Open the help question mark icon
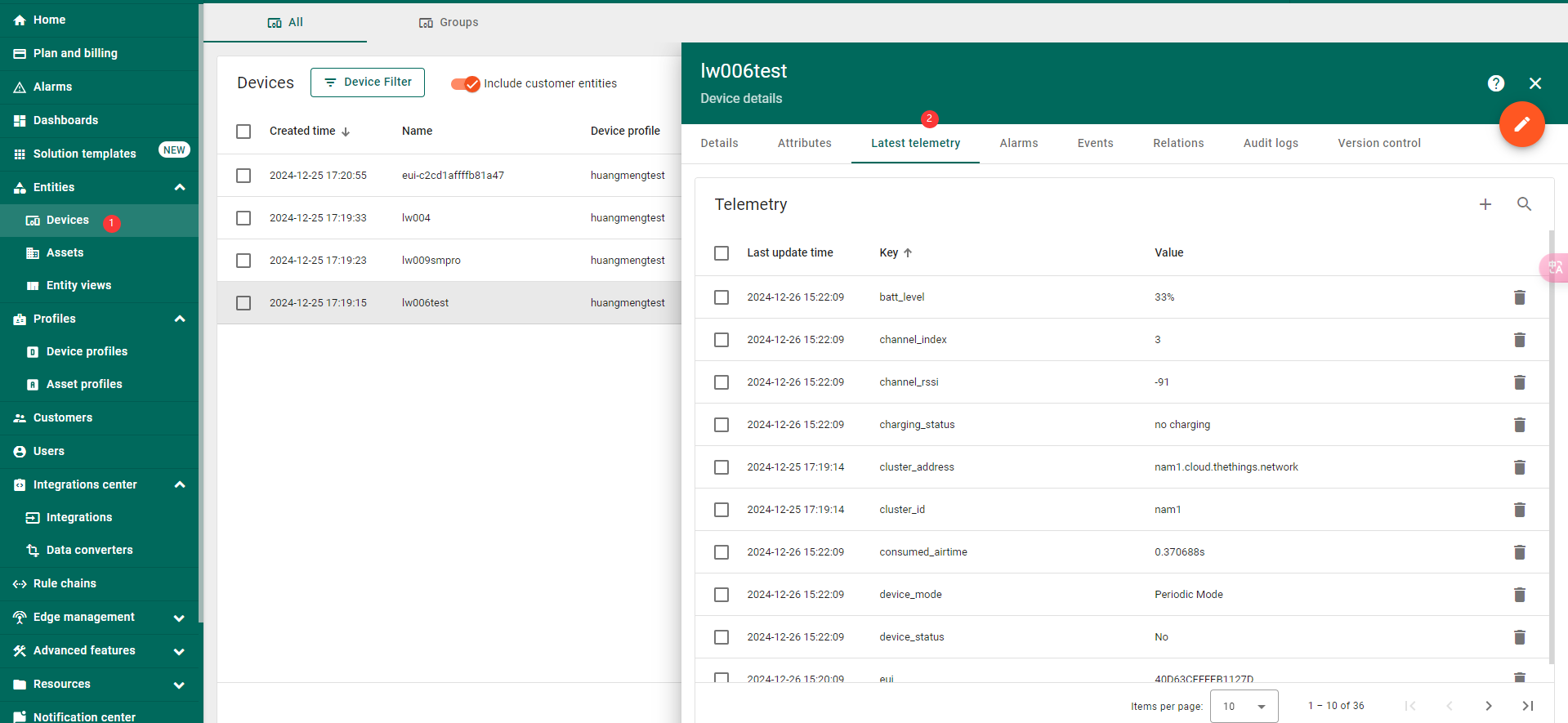1568x723 pixels. 1496,83
